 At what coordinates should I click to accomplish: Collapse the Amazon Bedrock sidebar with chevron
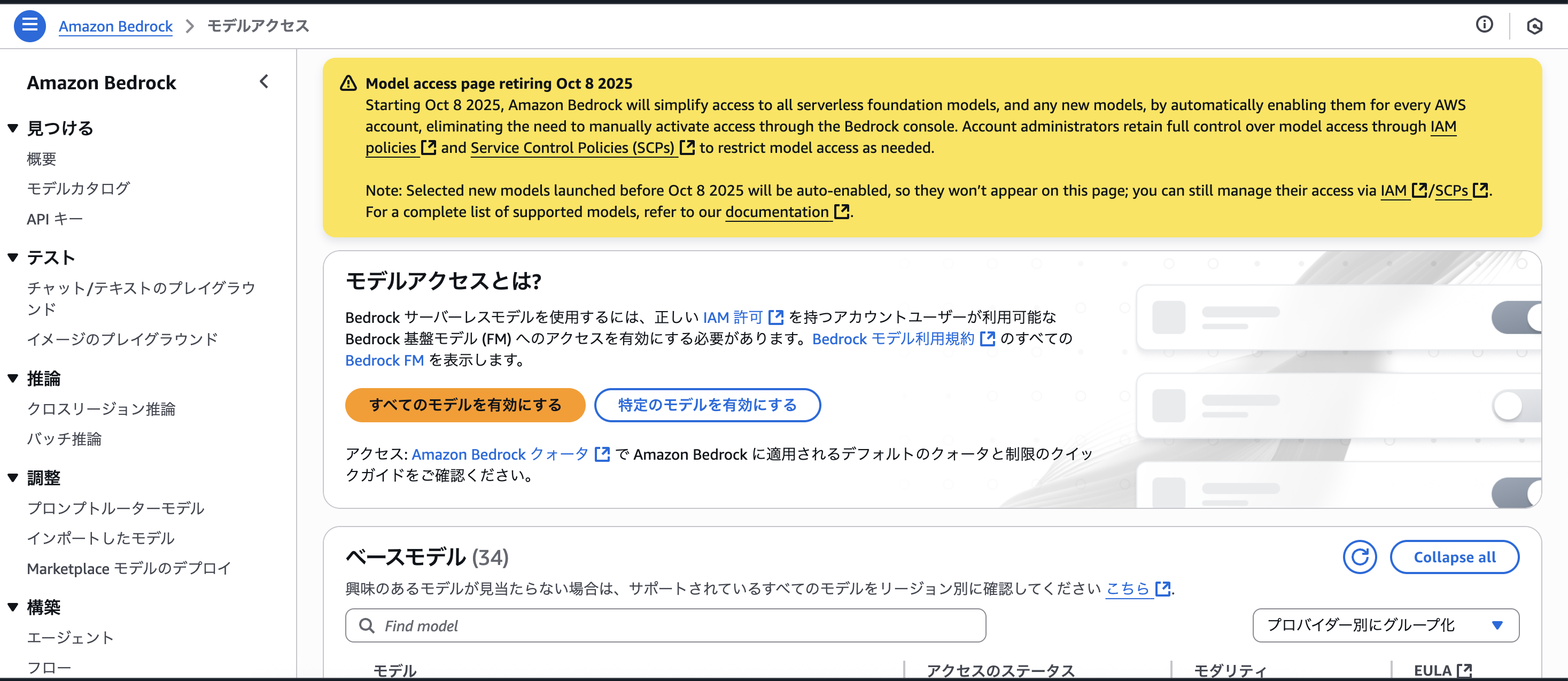263,82
